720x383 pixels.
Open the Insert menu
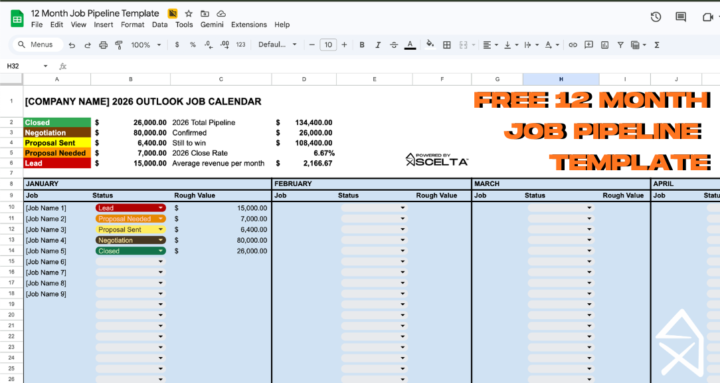(103, 25)
